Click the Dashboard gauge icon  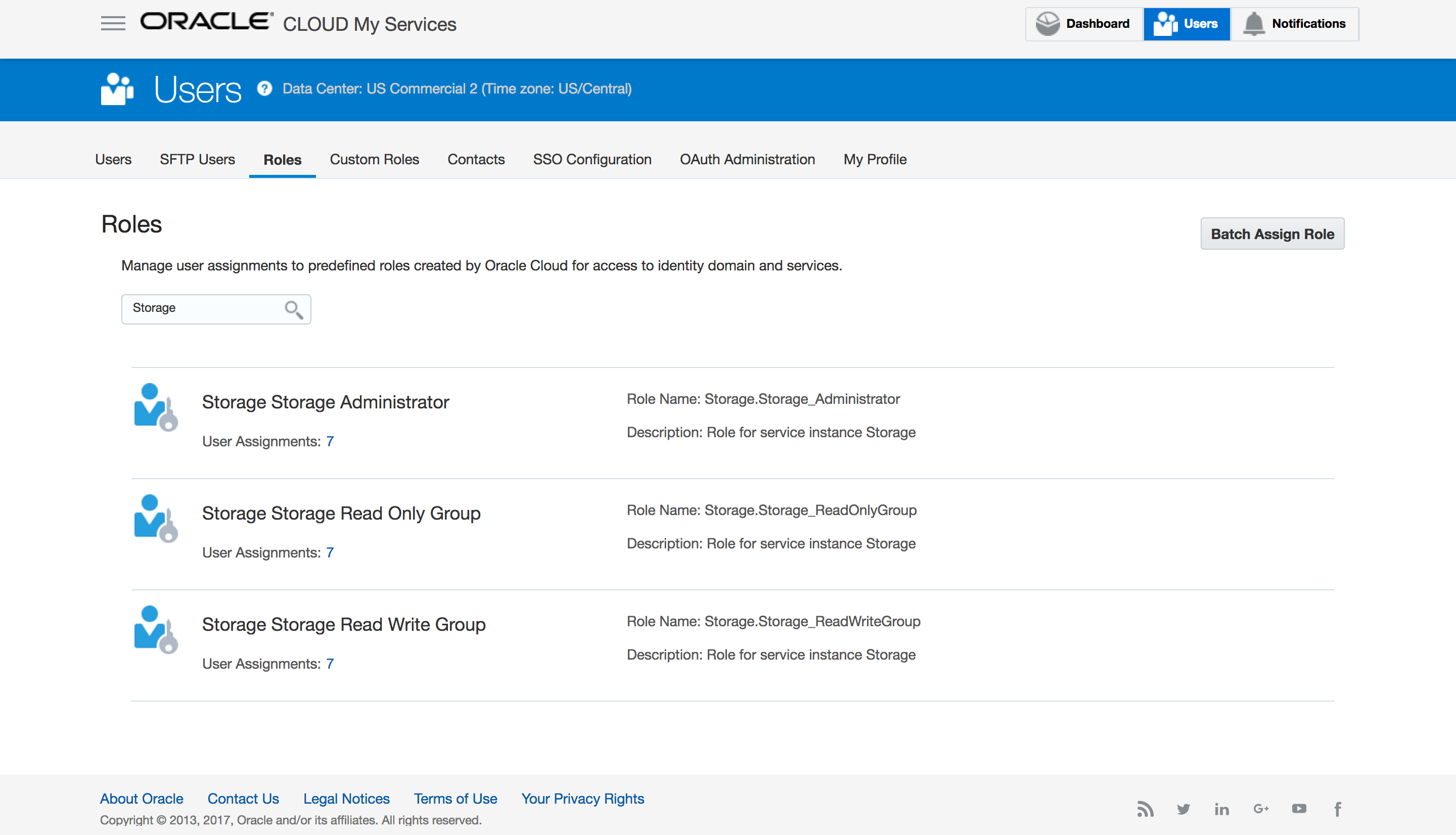click(1047, 24)
